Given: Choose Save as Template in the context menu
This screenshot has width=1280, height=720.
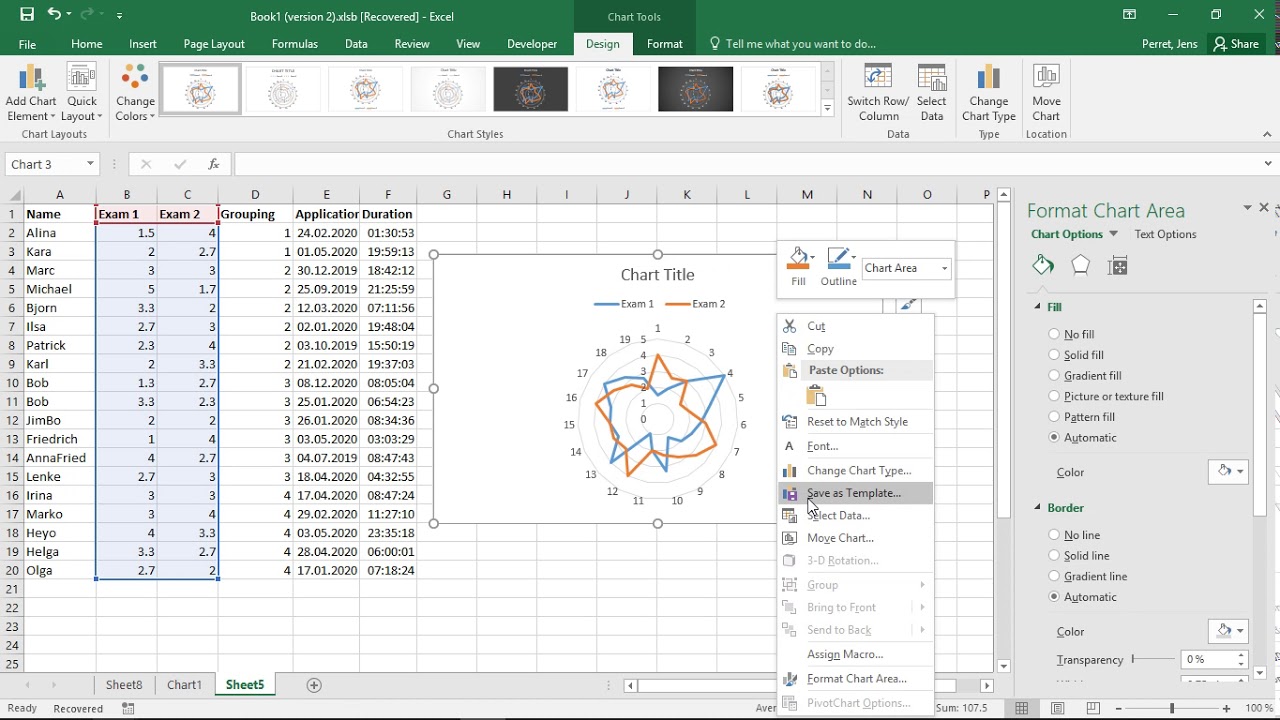Looking at the screenshot, I should (856, 493).
